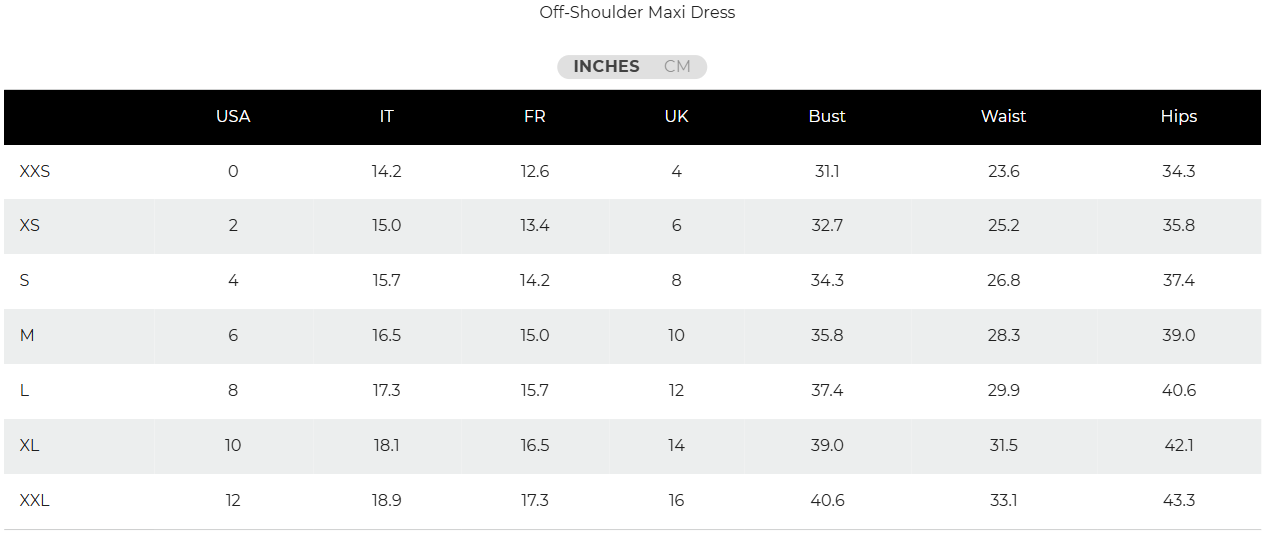Image resolution: width=1263 pixels, height=535 pixels.
Task: Click the Bust column header
Action: (x=827, y=117)
